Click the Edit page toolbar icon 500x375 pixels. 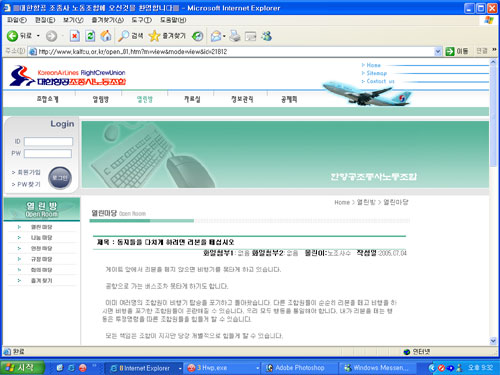pos(250,36)
